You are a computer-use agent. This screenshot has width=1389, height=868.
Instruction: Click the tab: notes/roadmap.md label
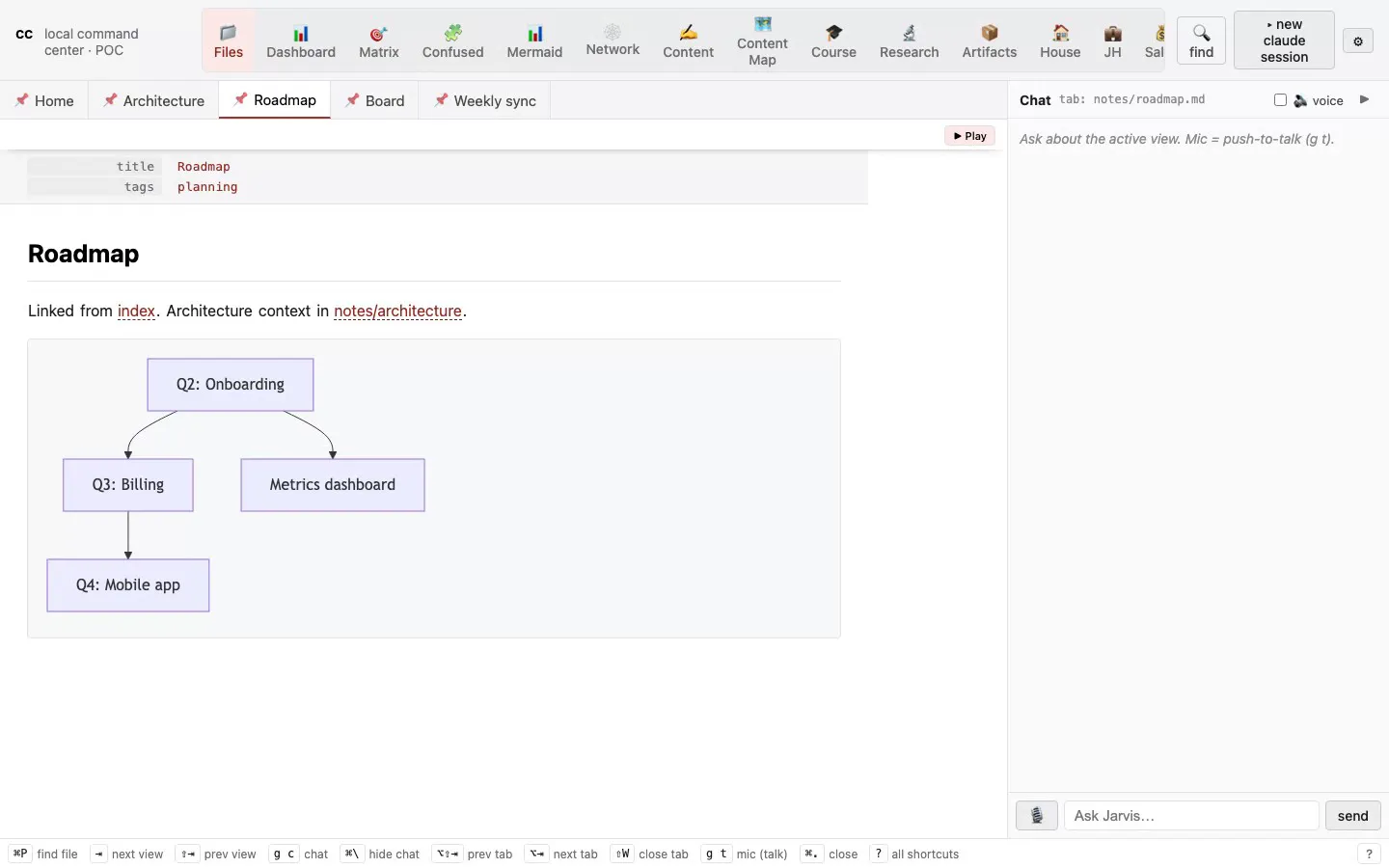tap(1131, 99)
